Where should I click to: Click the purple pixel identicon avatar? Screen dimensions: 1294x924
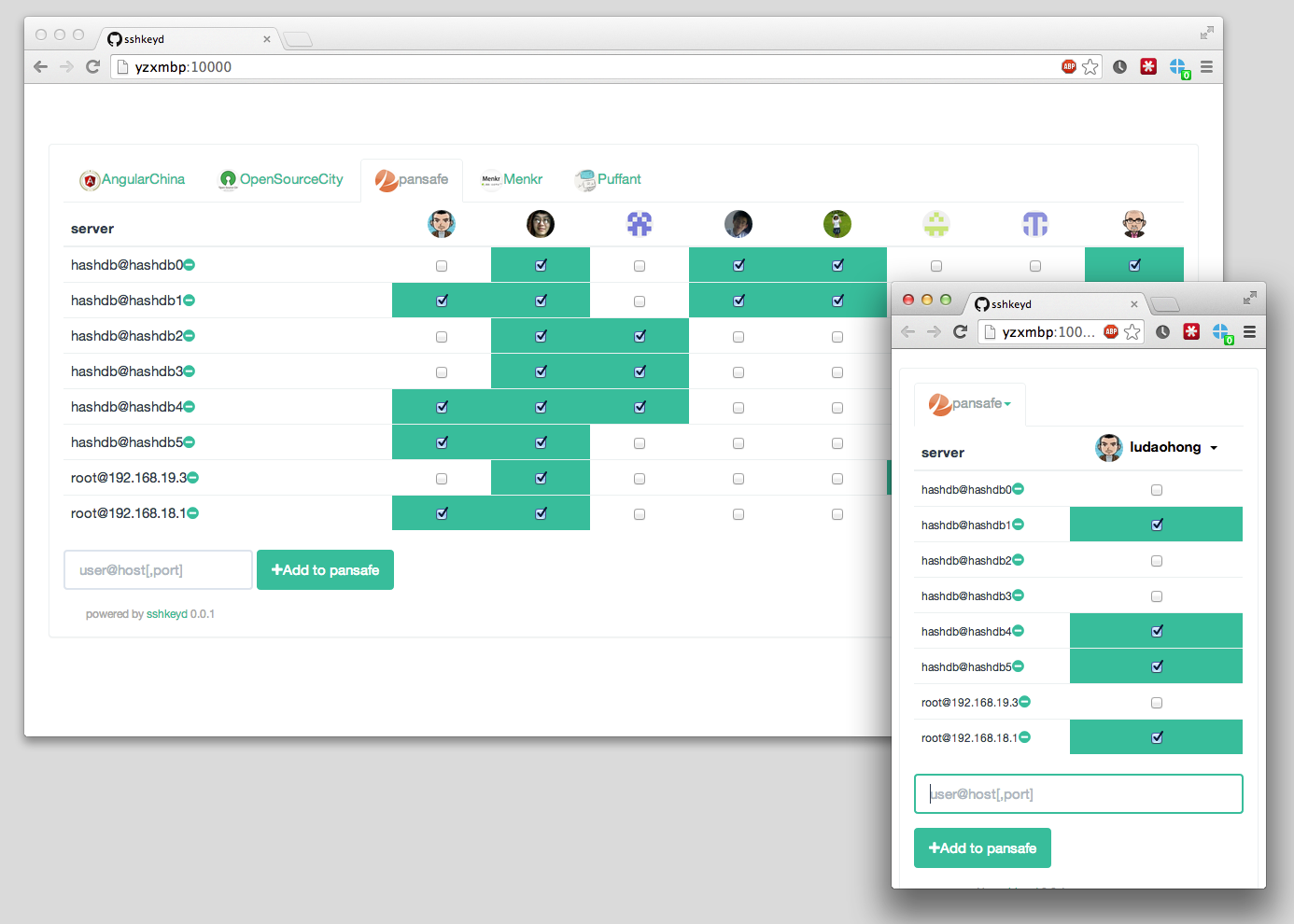point(640,224)
